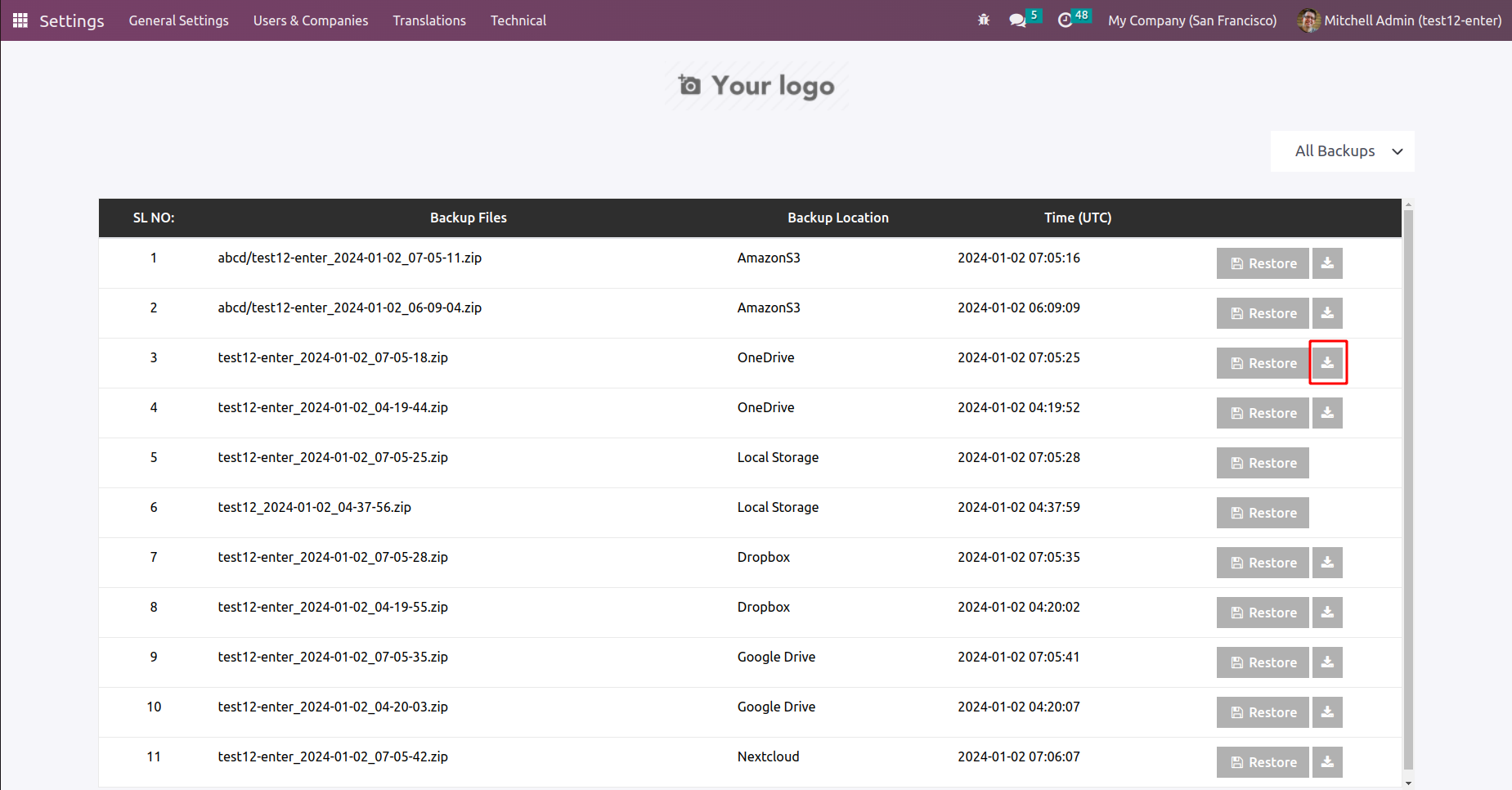
Task: Download the 07-05-11 AmazonS3 backup
Action: pyautogui.click(x=1327, y=263)
